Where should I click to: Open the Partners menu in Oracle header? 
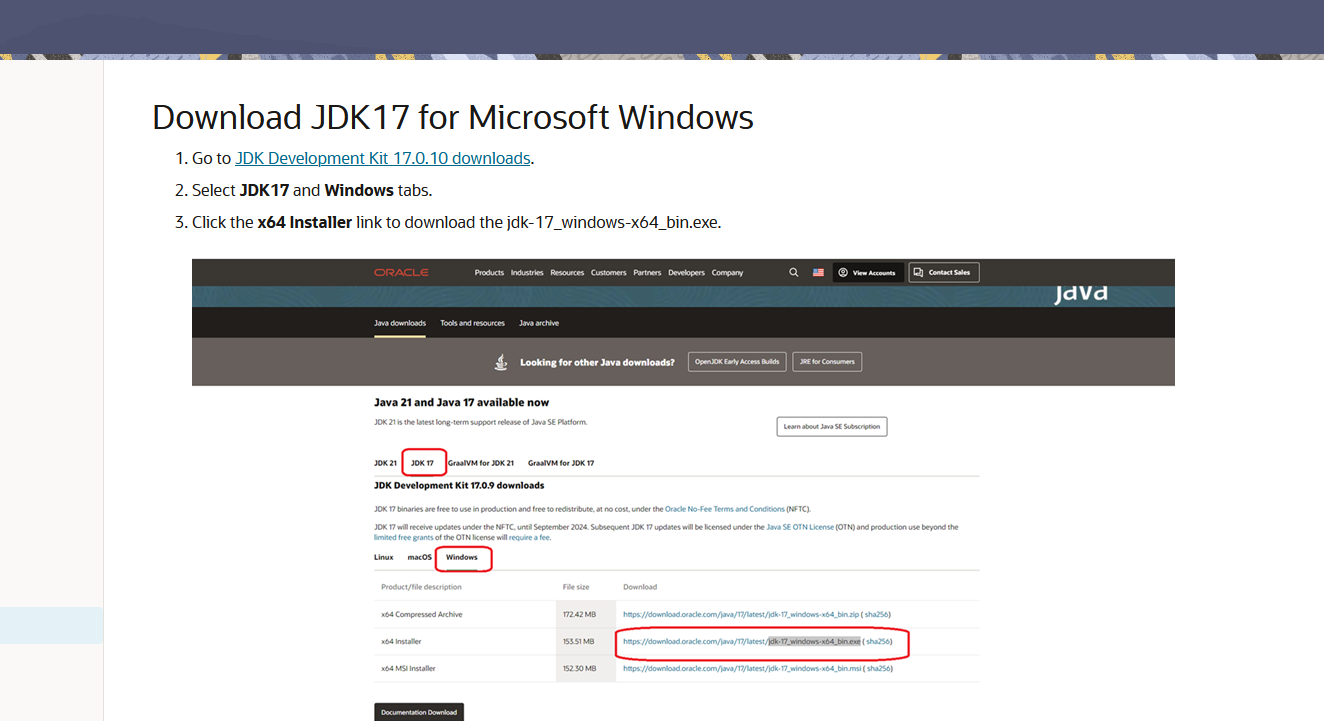tap(648, 272)
